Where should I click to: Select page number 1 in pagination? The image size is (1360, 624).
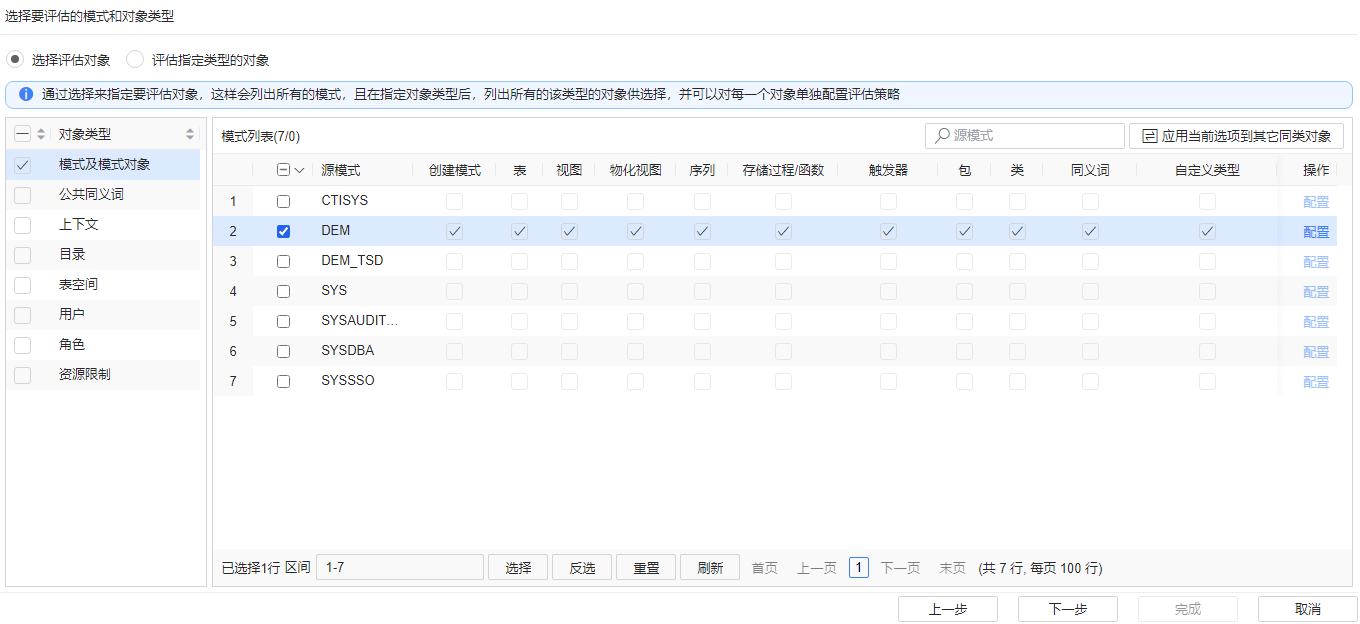[x=859, y=567]
